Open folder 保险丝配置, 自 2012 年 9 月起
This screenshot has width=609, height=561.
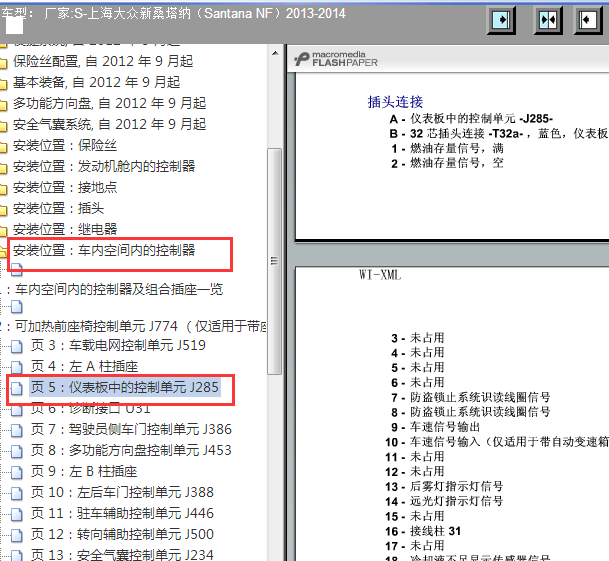coord(103,61)
